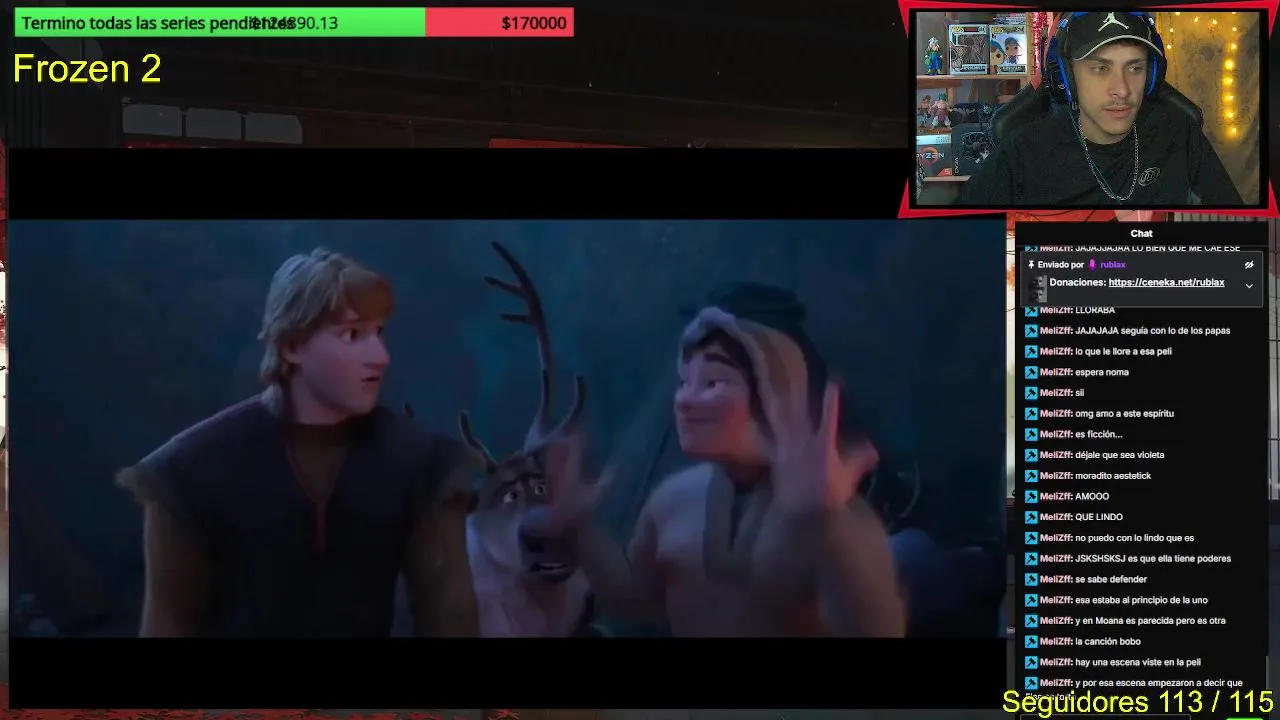Image resolution: width=1280 pixels, height=720 pixels.
Task: Hide the pinned donations message with the eye-slash icon
Action: [1249, 265]
